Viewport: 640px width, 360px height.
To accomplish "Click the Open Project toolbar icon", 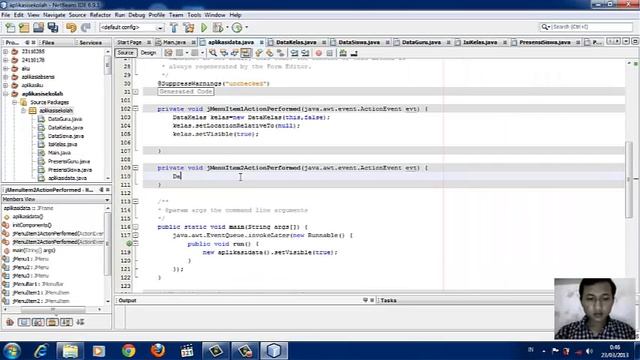I will 38,27.
